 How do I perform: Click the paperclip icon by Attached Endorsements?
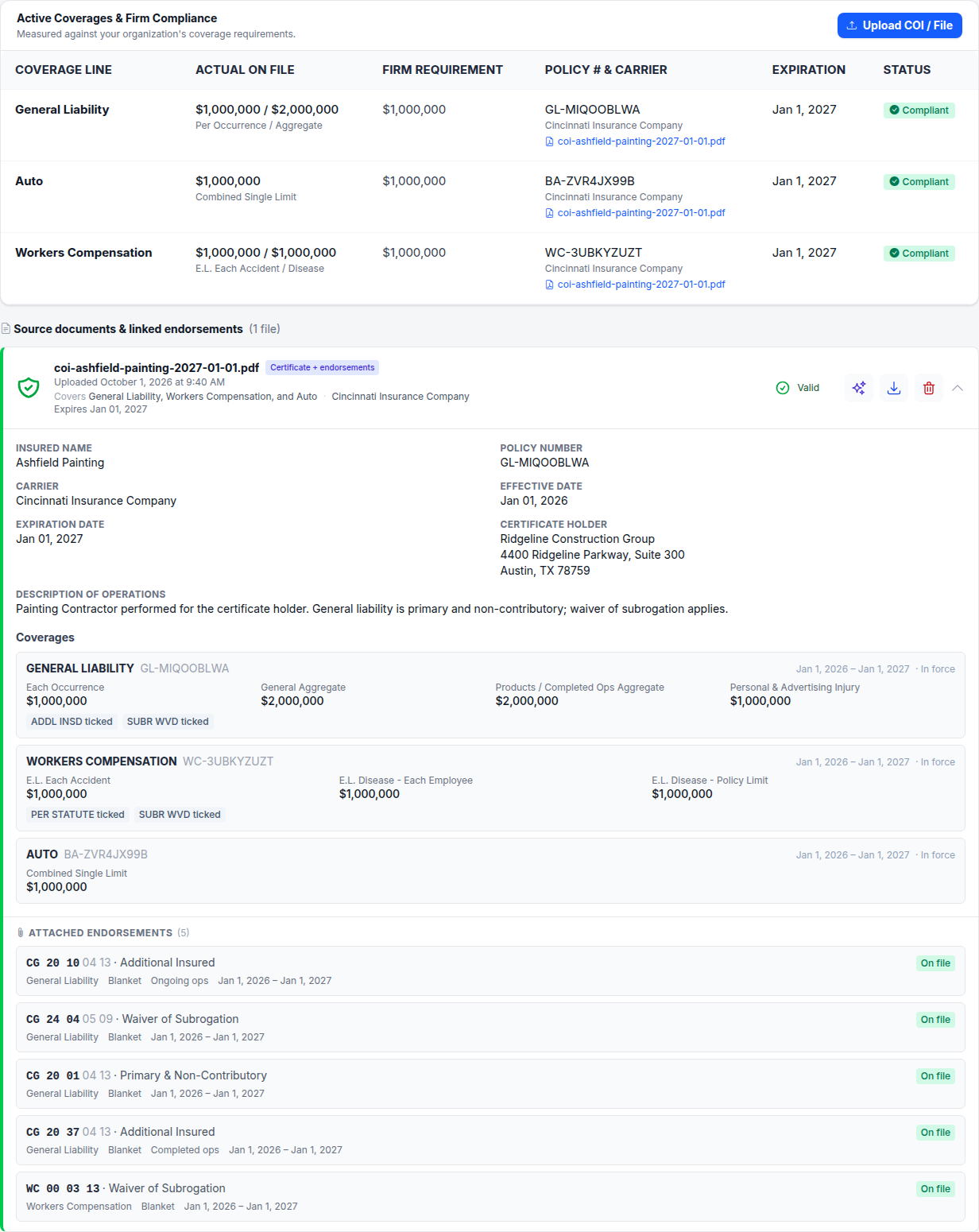coord(21,932)
